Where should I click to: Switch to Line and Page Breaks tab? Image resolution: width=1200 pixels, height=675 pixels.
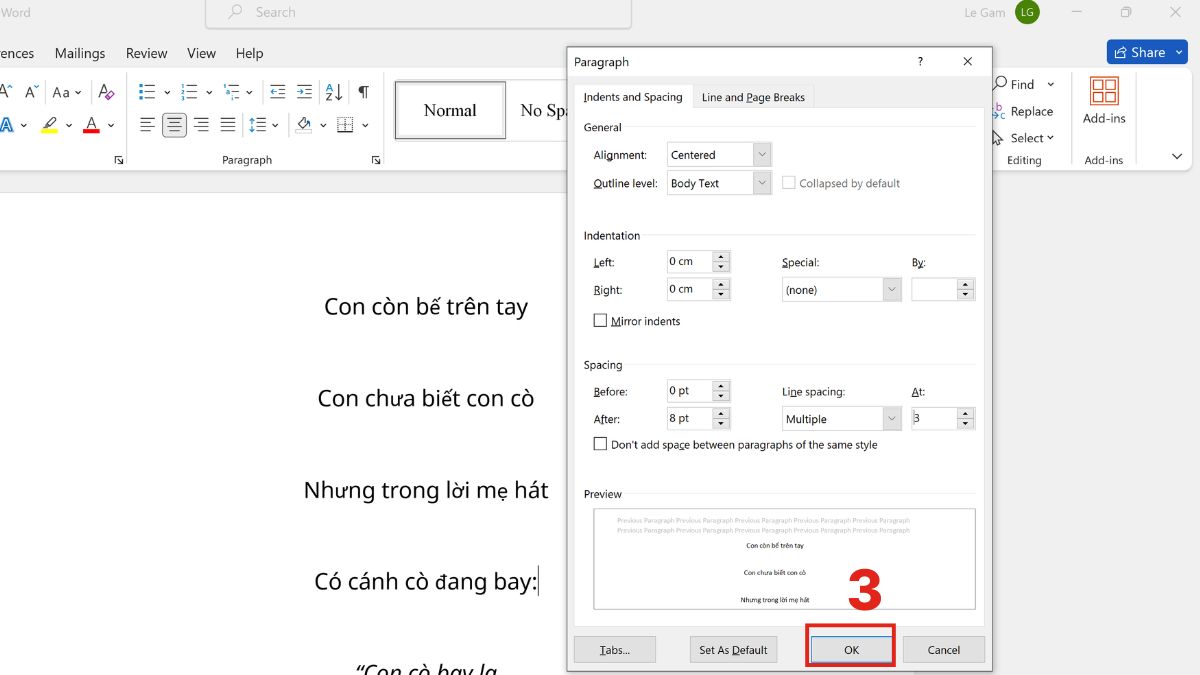[753, 97]
